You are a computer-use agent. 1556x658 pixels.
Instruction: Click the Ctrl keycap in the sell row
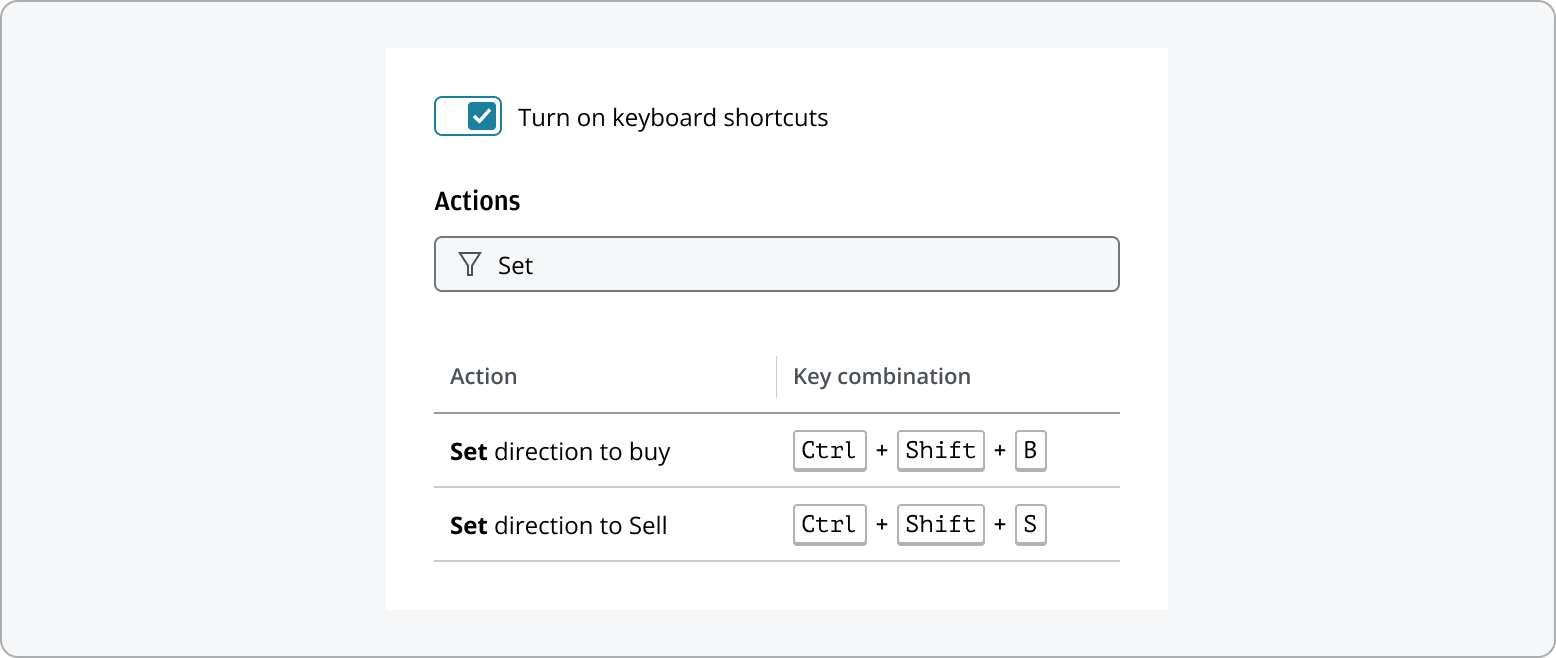(829, 524)
